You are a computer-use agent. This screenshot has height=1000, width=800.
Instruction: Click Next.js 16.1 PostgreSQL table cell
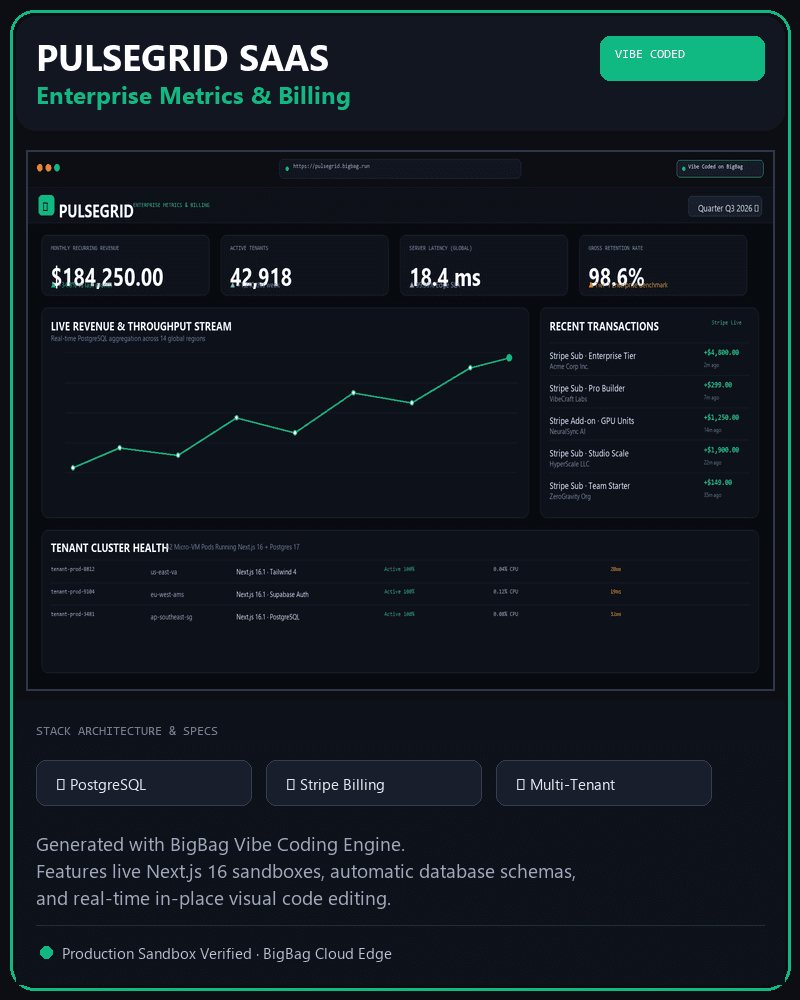pos(267,617)
